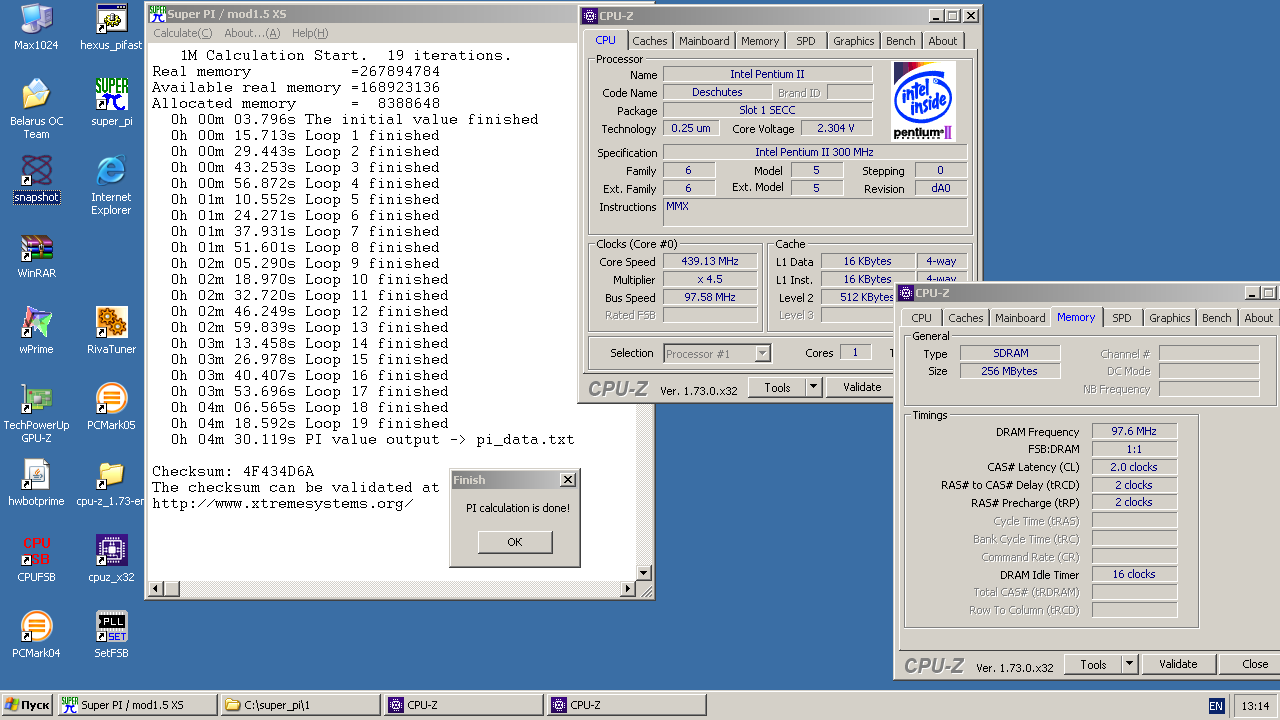Click the Intel Pentium II name field

pyautogui.click(x=768, y=75)
